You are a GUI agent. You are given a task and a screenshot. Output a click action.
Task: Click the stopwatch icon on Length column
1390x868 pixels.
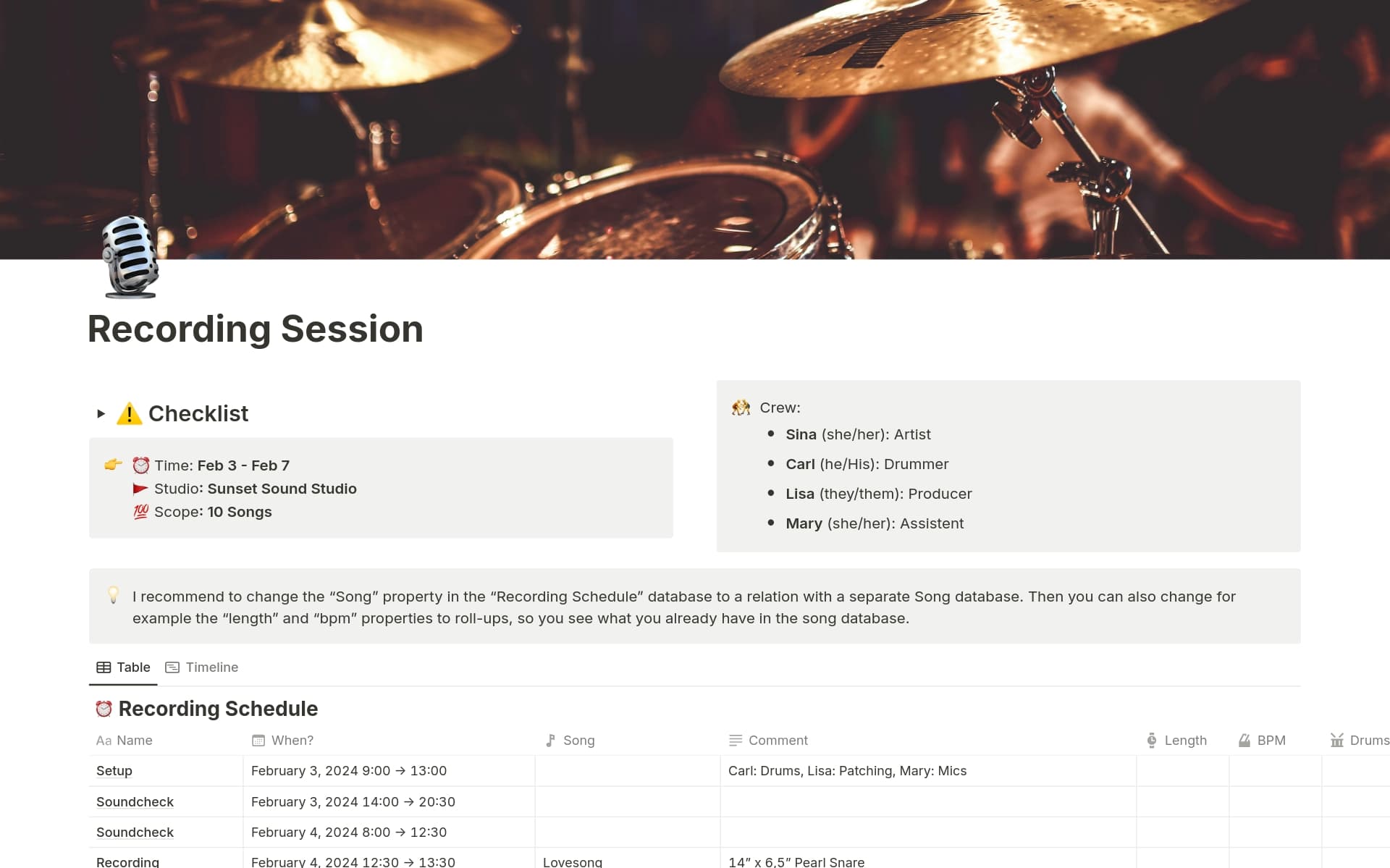tap(1151, 740)
